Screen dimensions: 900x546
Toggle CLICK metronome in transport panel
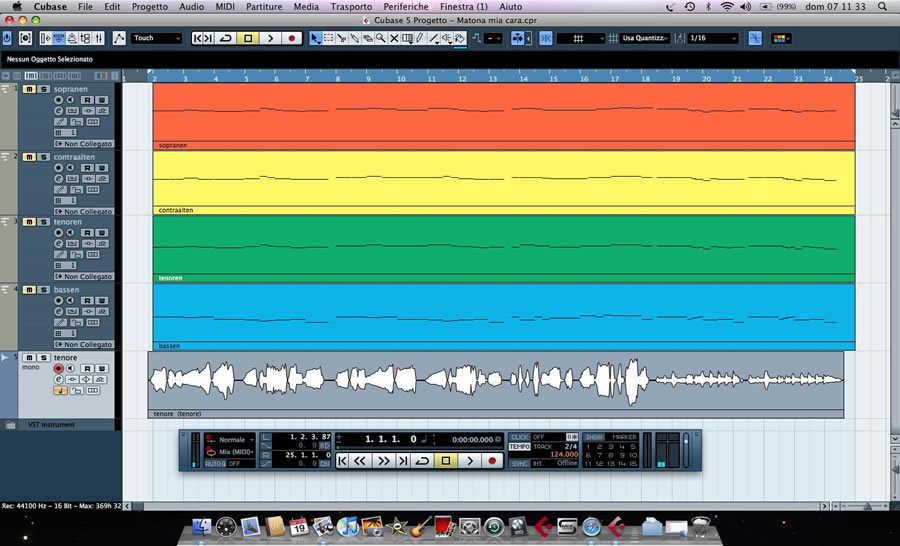pos(519,437)
